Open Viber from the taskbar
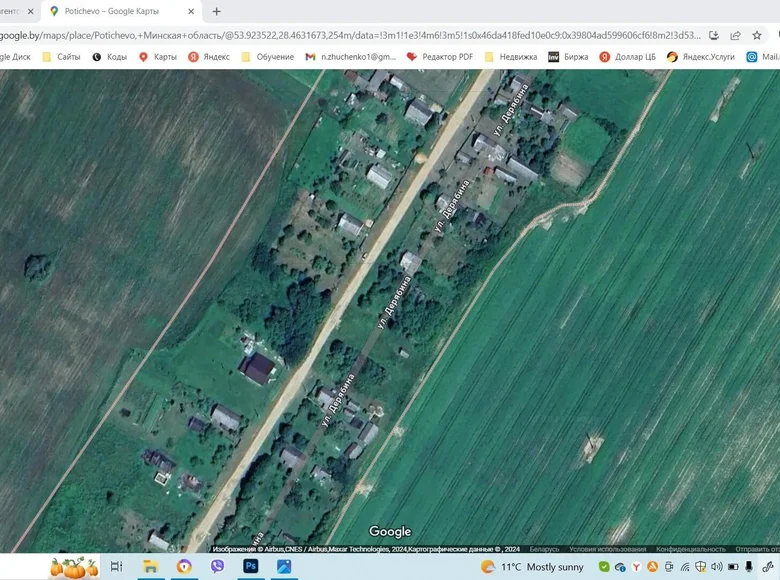The image size is (780, 580). [x=217, y=566]
